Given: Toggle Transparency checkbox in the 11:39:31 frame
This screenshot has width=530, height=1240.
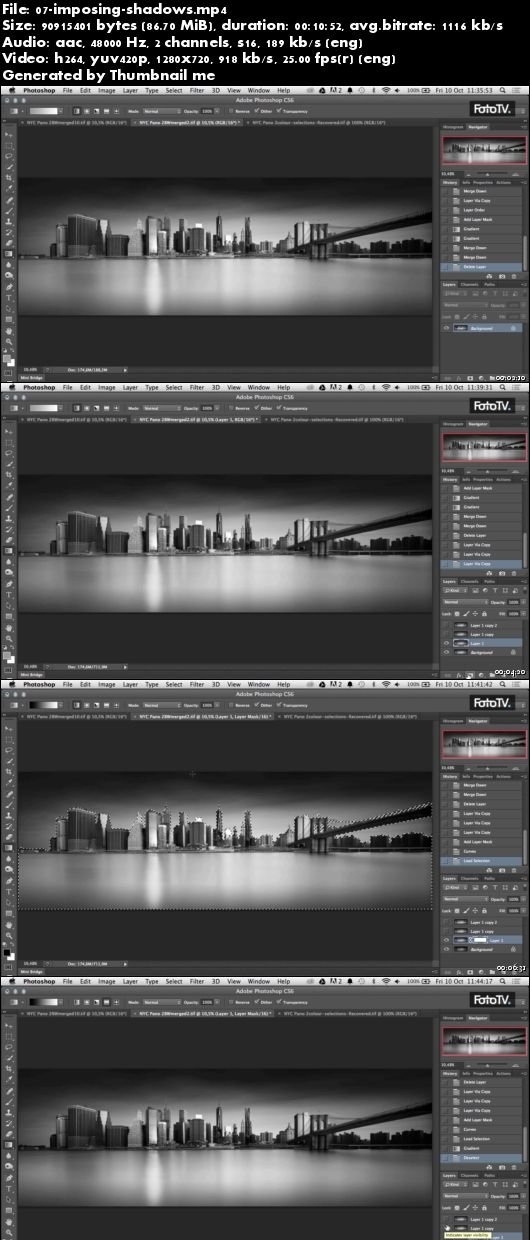Looking at the screenshot, I should click(279, 408).
